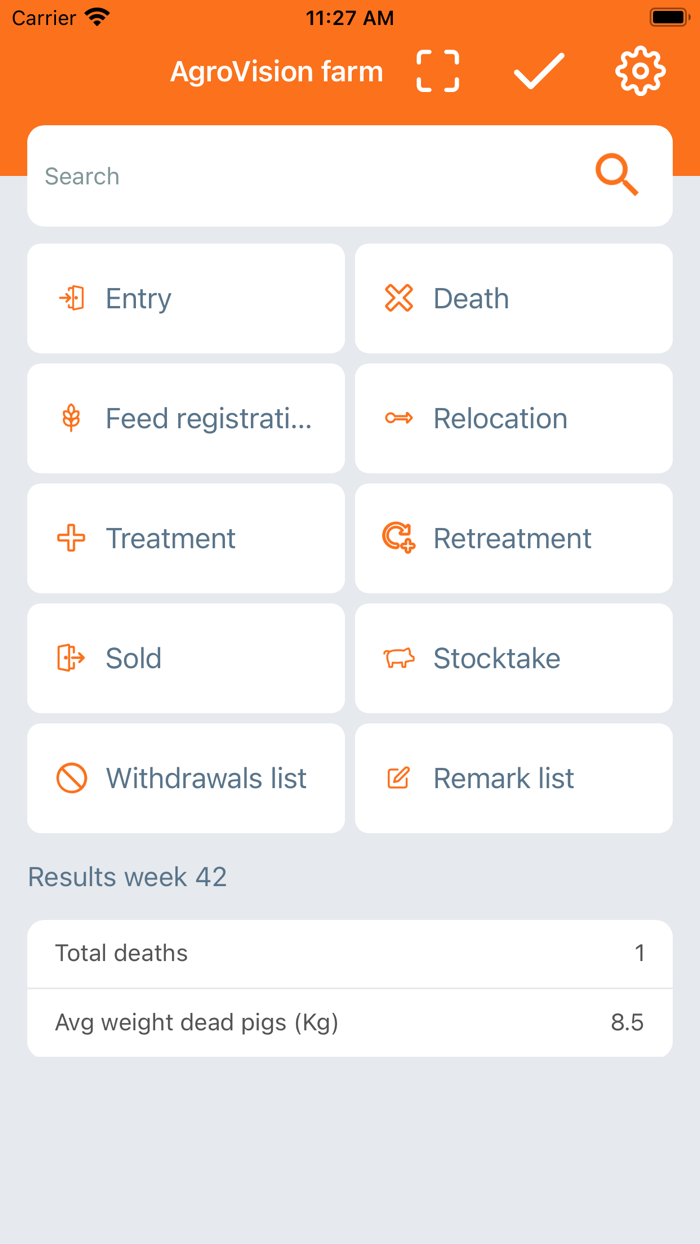The height and width of the screenshot is (1244, 700).
Task: Focus the Search input field
Action: [300, 176]
